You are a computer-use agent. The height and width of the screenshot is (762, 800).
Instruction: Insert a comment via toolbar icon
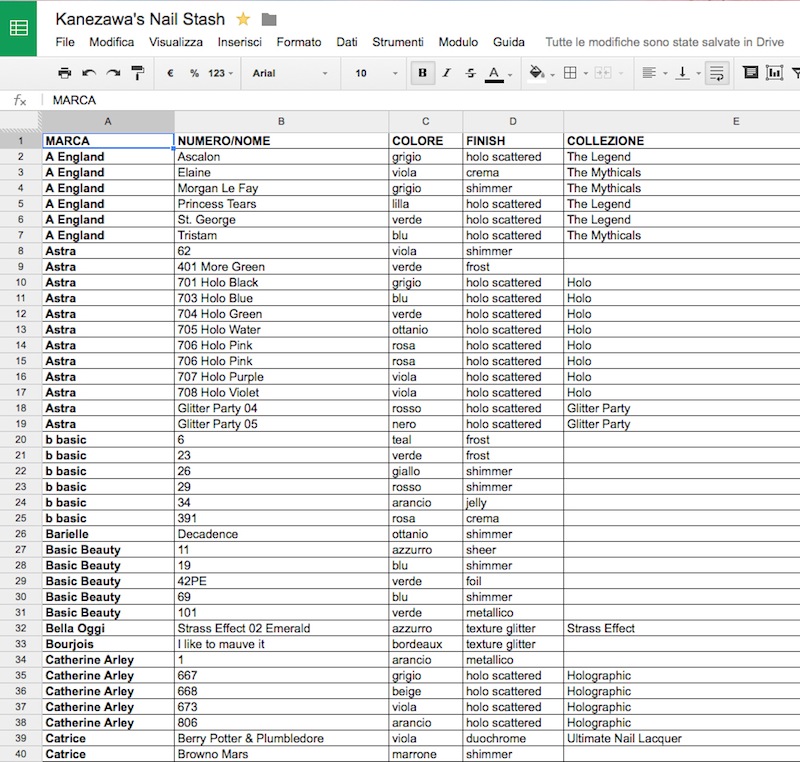[x=751, y=73]
